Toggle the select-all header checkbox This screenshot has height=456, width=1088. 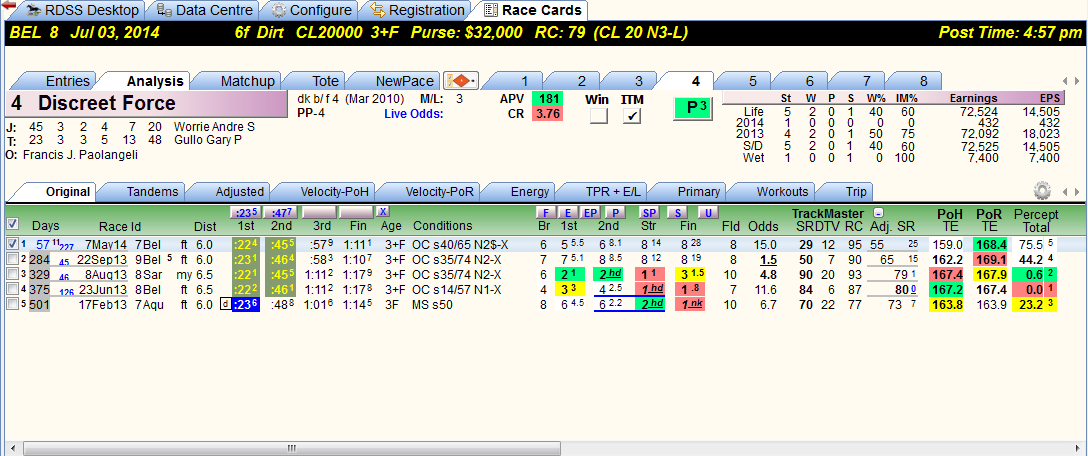tap(11, 224)
